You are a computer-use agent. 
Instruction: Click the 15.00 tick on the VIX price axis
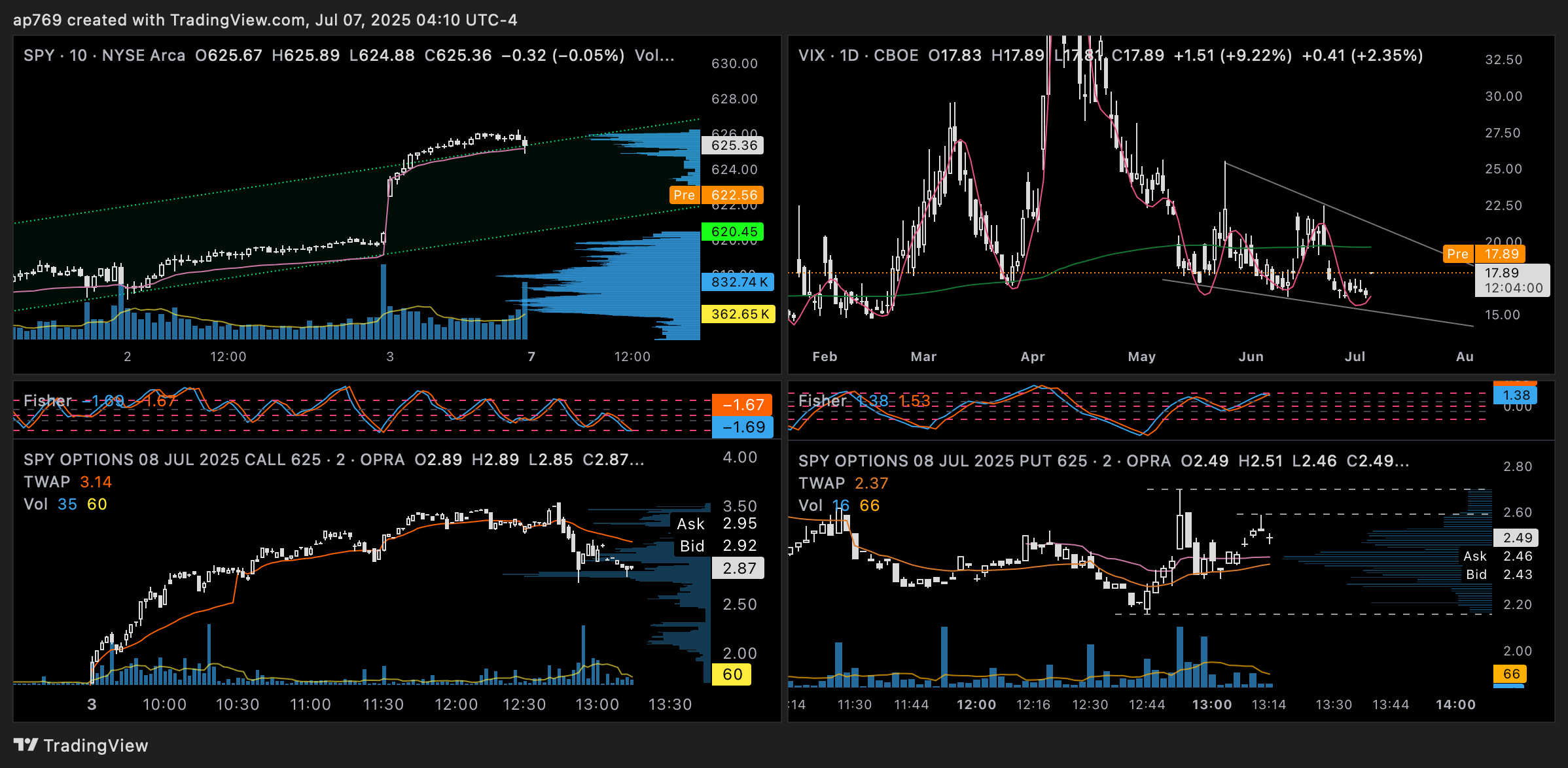coord(1504,315)
